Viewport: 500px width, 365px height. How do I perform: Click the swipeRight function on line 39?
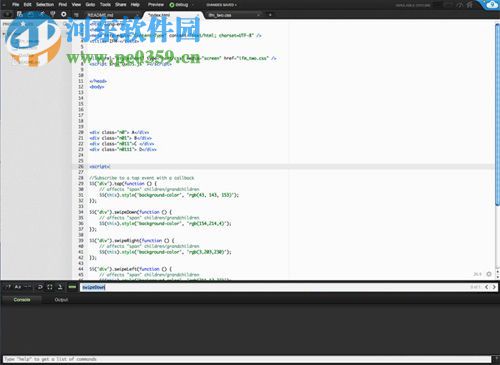(128, 240)
